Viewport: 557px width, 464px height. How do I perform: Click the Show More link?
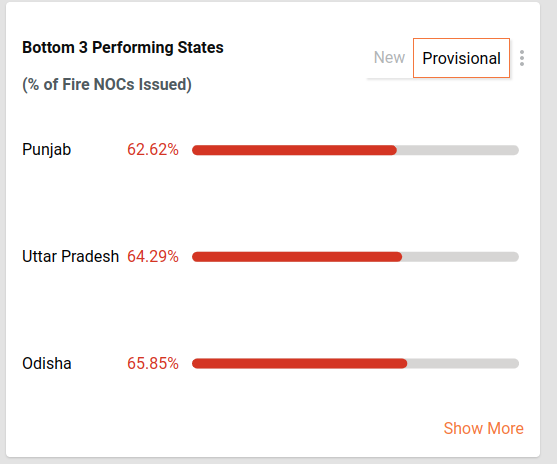pyautogui.click(x=483, y=428)
